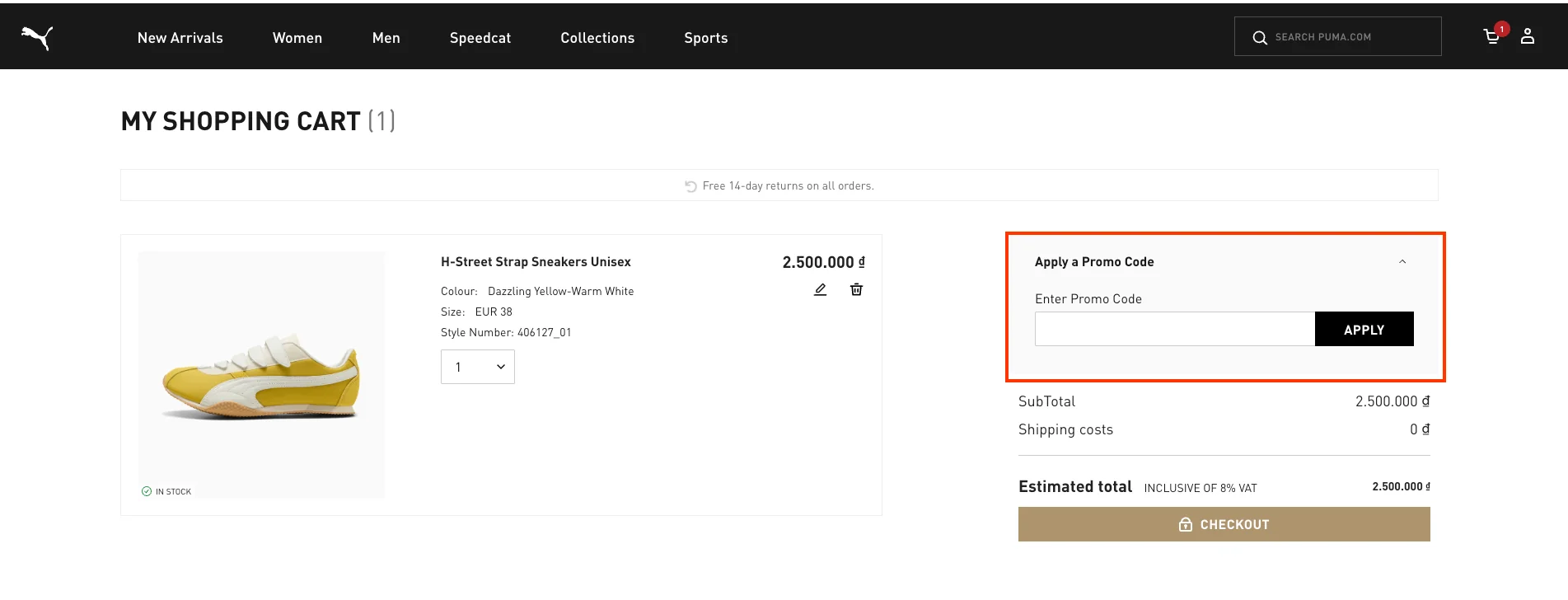Screen dimensions: 1568x600
Task: Open H-Street Strap Sneakers Unisex product link
Action: (x=536, y=262)
